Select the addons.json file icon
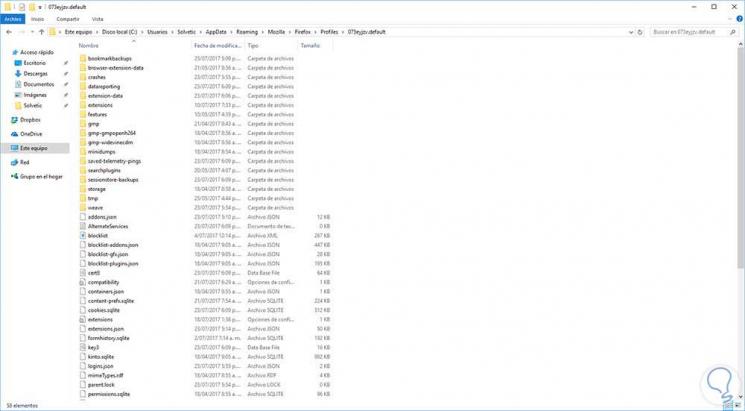Image resolution: width=745 pixels, height=411 pixels. point(83,217)
